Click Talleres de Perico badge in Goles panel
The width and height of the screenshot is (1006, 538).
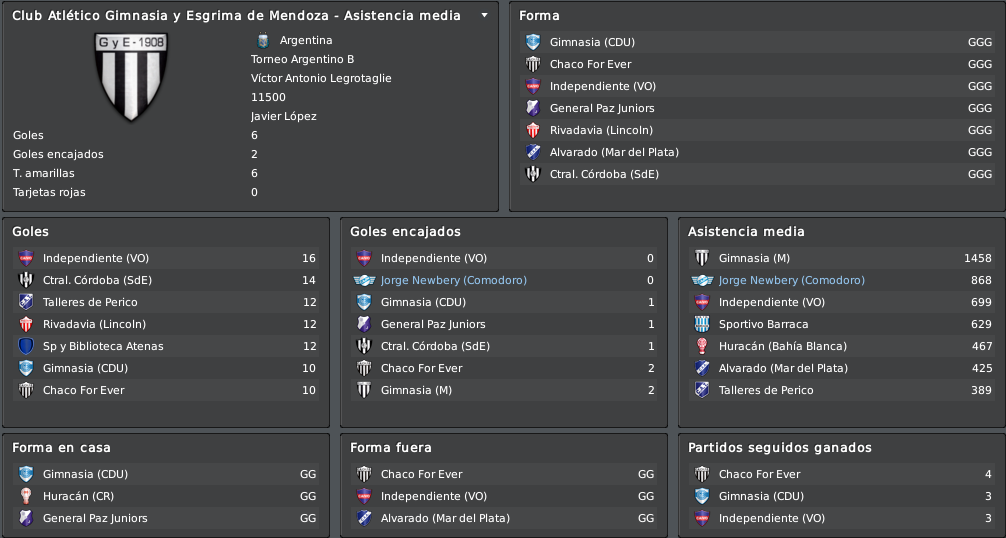pos(26,302)
